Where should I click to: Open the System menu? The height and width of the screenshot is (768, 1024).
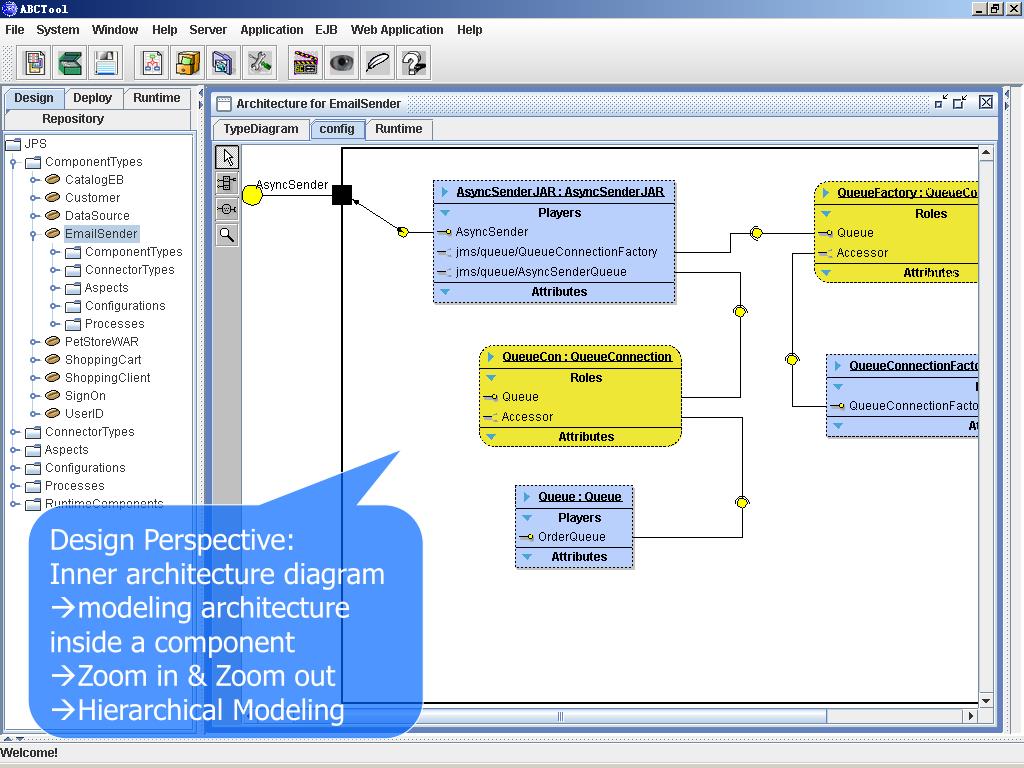tap(57, 30)
